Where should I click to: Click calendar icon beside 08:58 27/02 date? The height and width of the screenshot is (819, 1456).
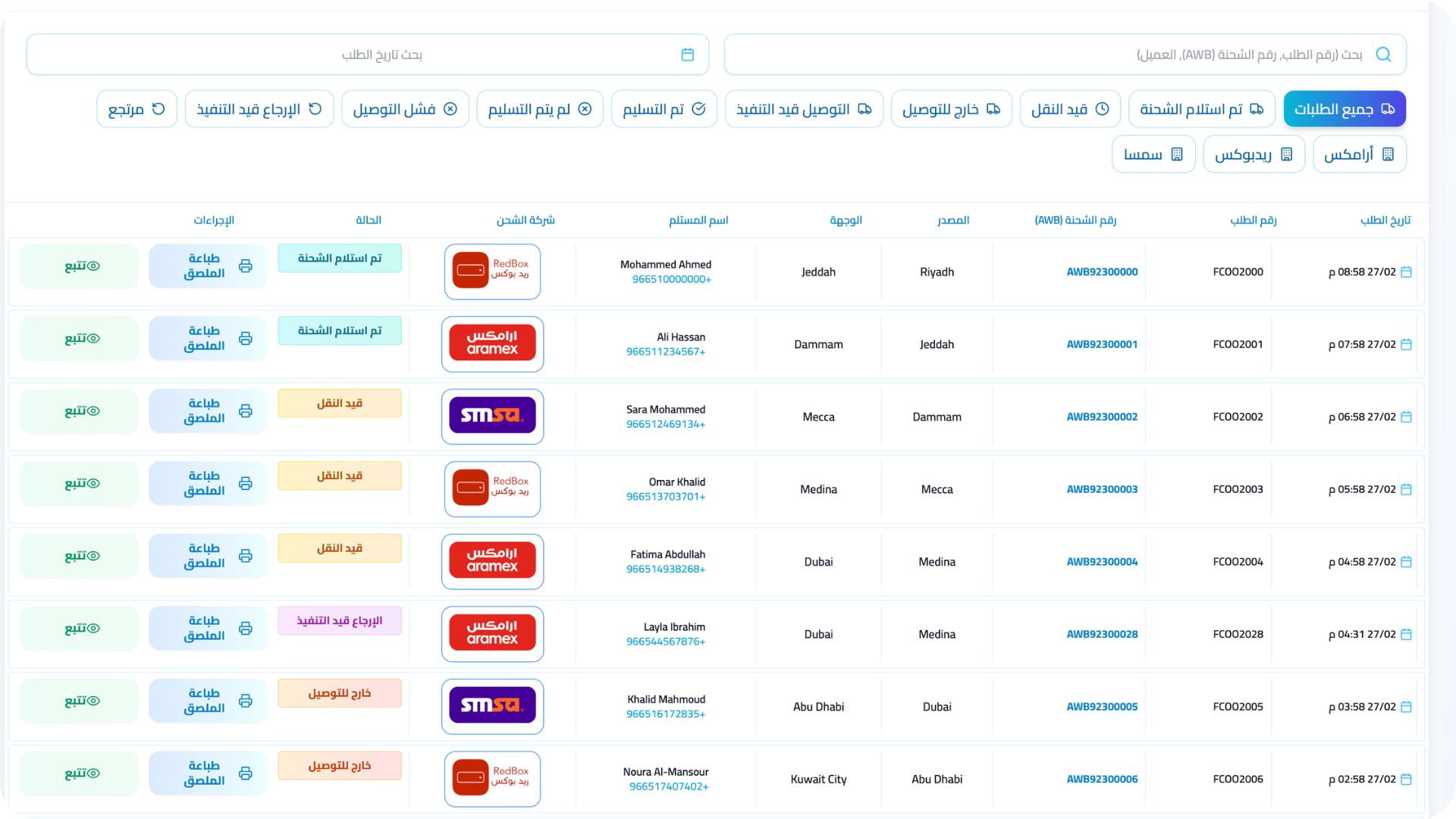[x=1406, y=272]
